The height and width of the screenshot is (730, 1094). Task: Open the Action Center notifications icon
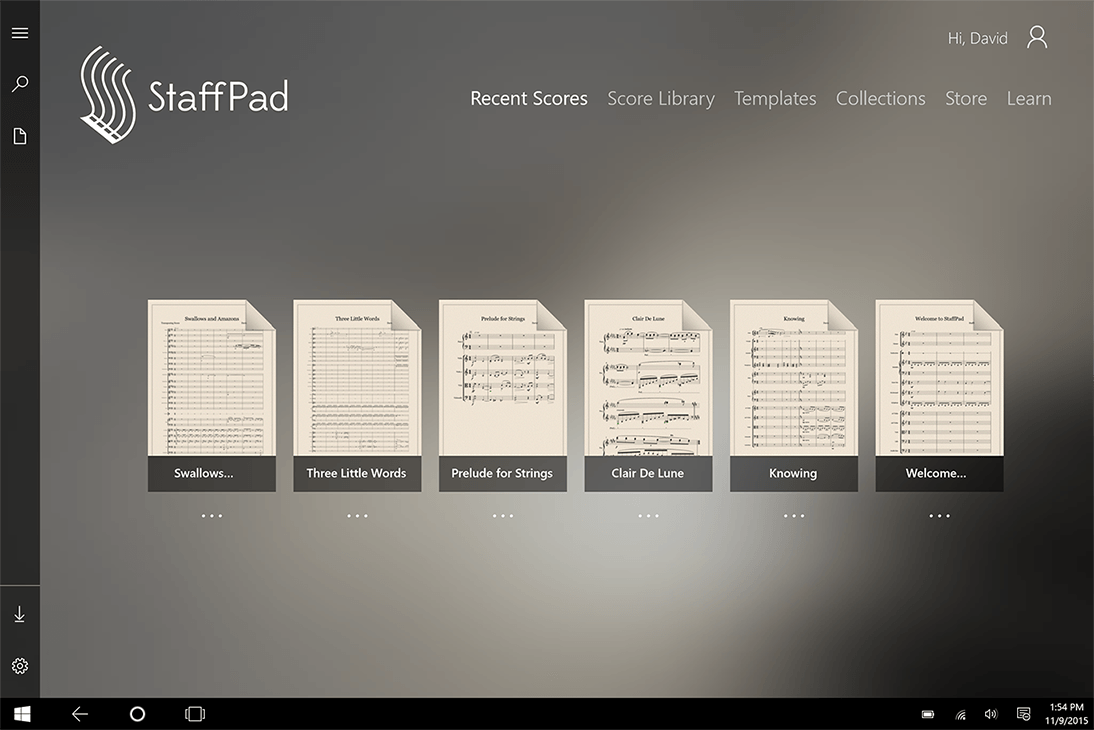pos(1023,713)
